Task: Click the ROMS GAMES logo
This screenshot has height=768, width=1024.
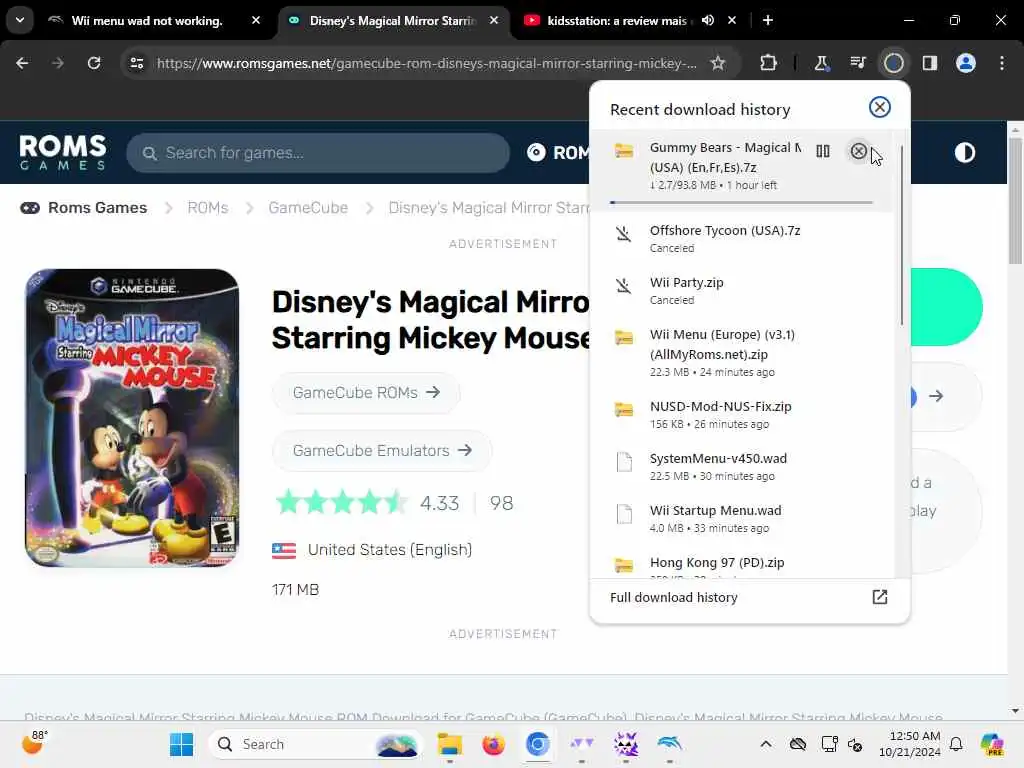Action: [63, 152]
